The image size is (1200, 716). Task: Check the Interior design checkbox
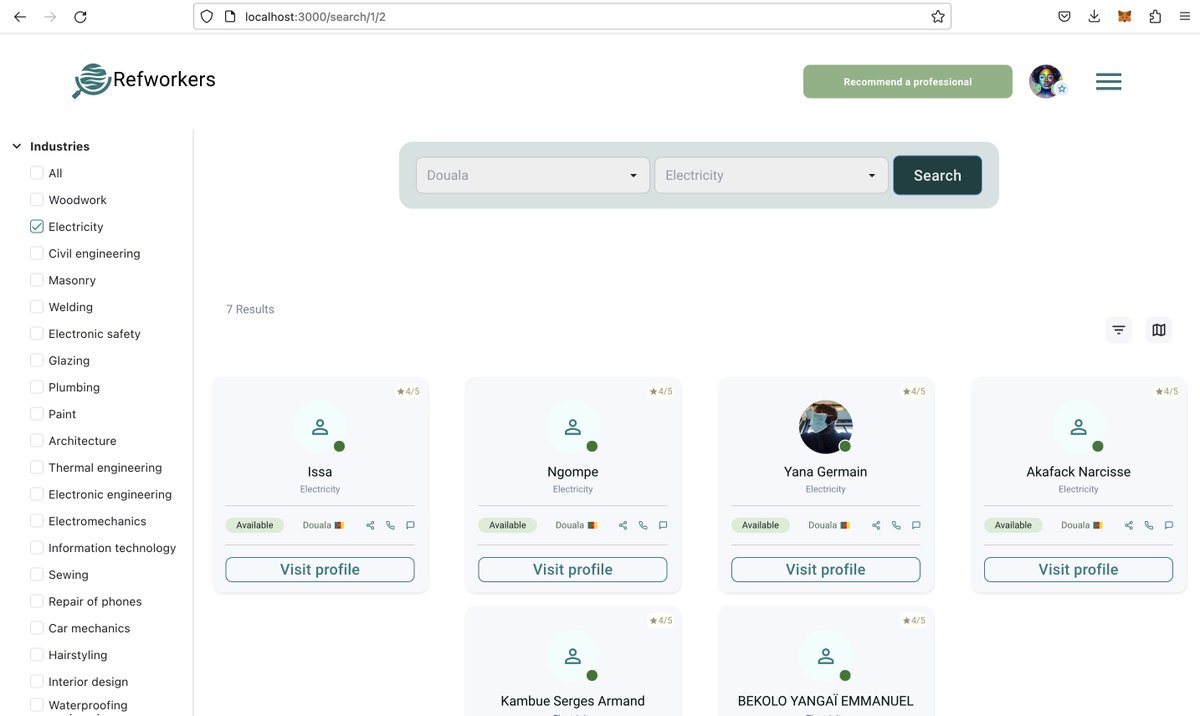tap(37, 682)
